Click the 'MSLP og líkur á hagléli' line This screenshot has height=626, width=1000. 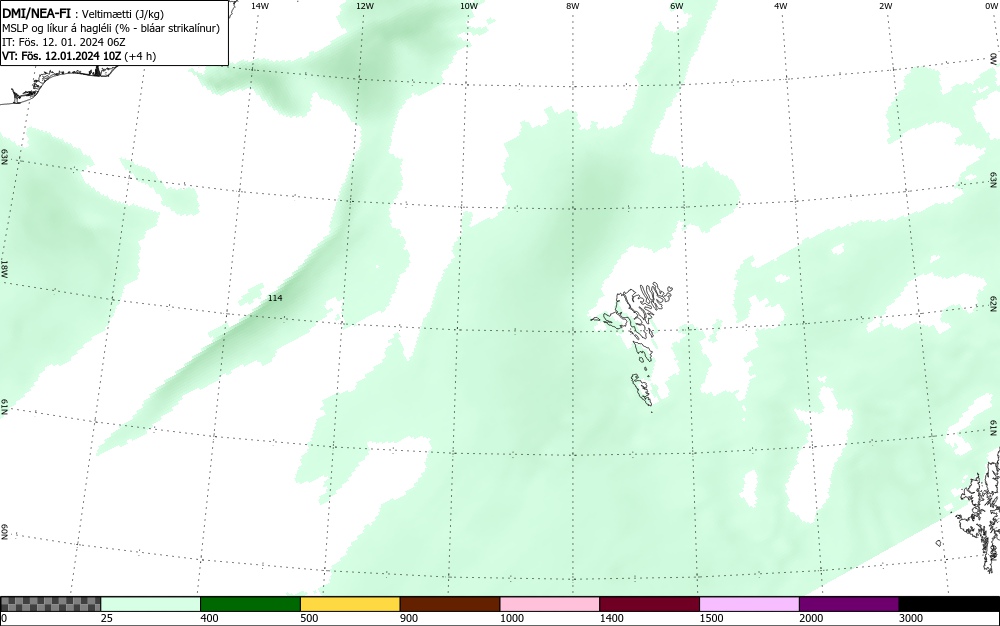111,28
